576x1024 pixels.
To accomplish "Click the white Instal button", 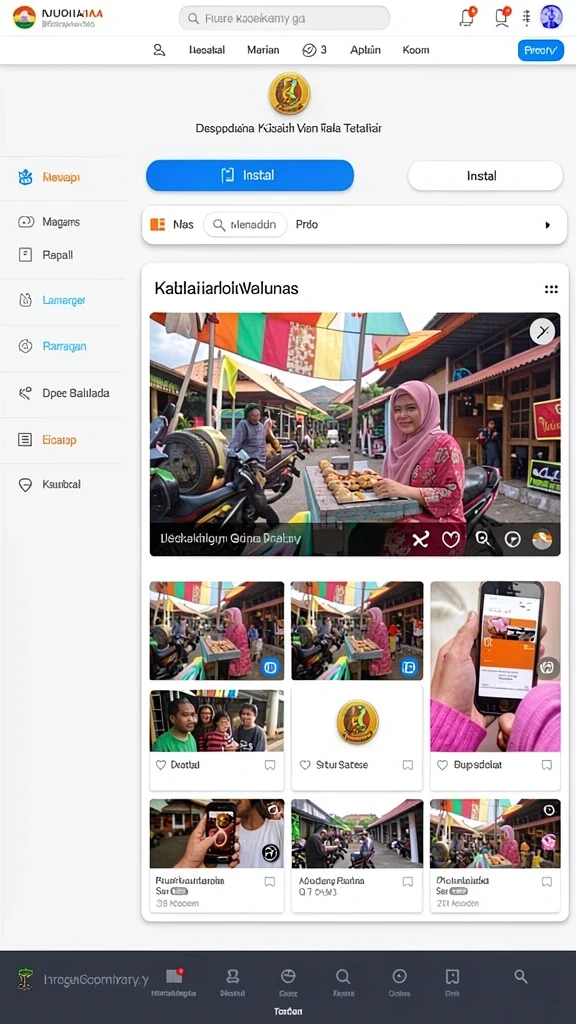I will tap(485, 176).
